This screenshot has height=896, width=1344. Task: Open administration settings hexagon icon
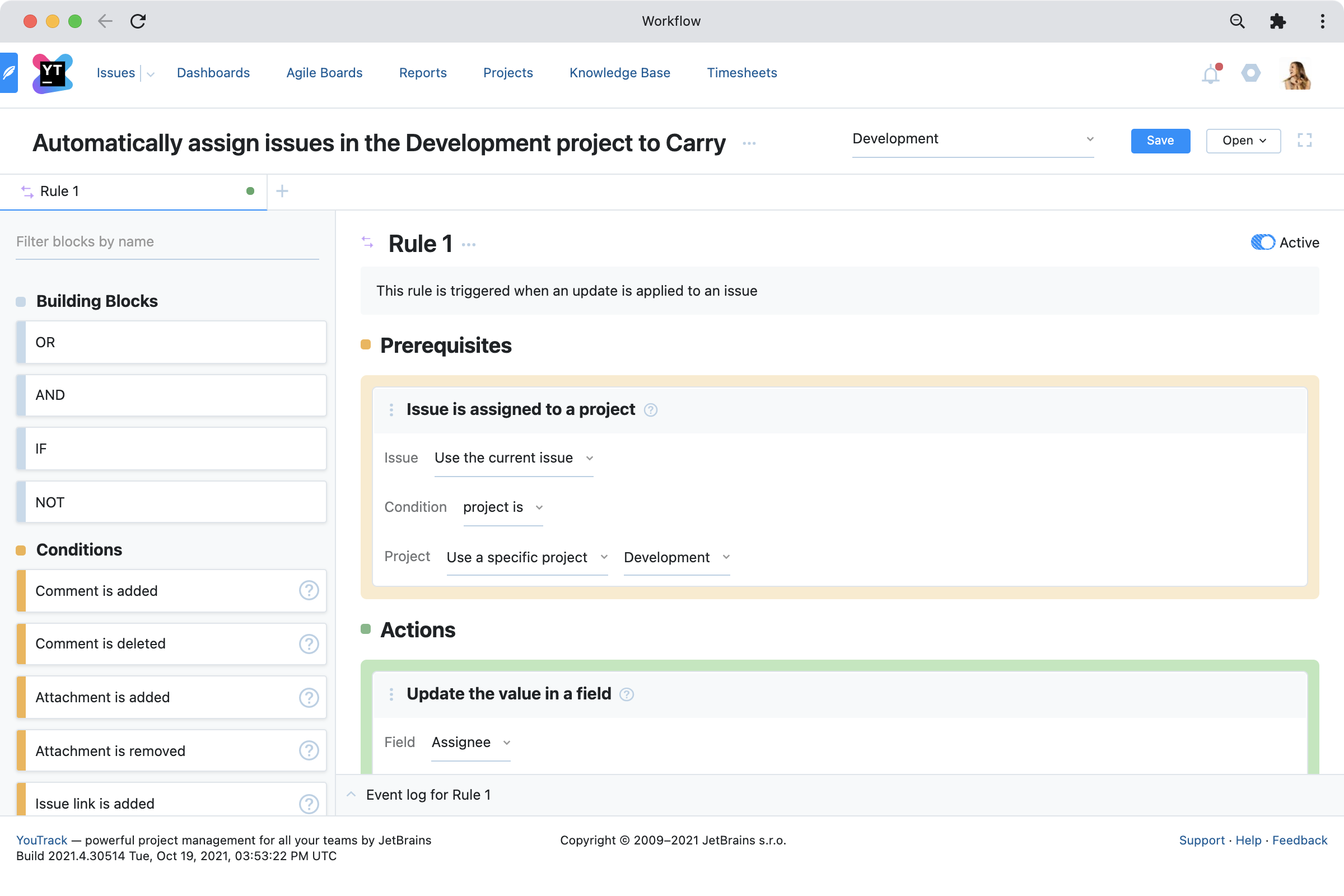[1250, 73]
